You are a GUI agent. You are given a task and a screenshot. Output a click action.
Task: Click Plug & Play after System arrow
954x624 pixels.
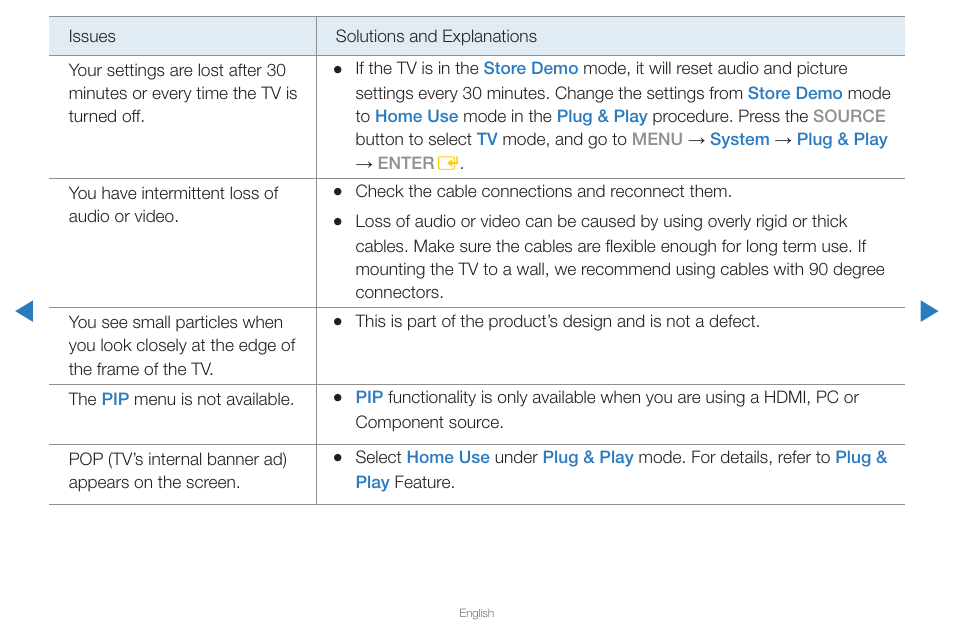tap(842, 140)
